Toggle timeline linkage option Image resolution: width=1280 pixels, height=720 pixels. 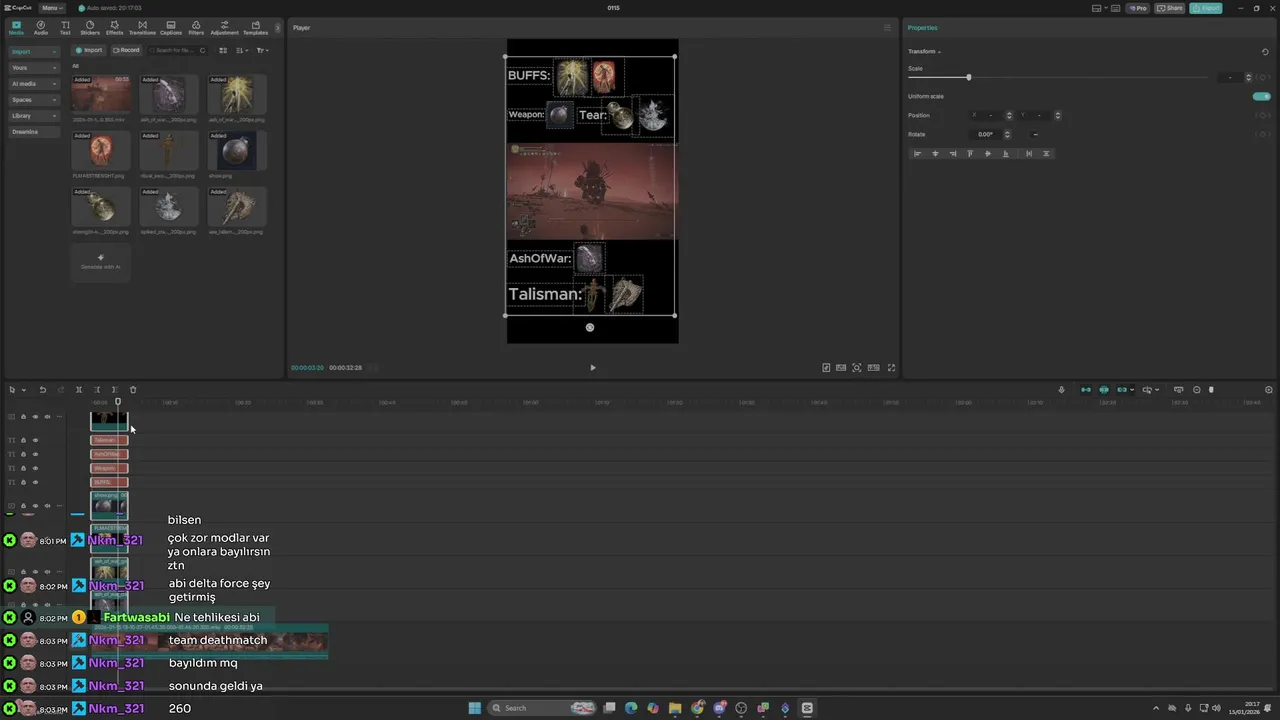tap(1122, 390)
